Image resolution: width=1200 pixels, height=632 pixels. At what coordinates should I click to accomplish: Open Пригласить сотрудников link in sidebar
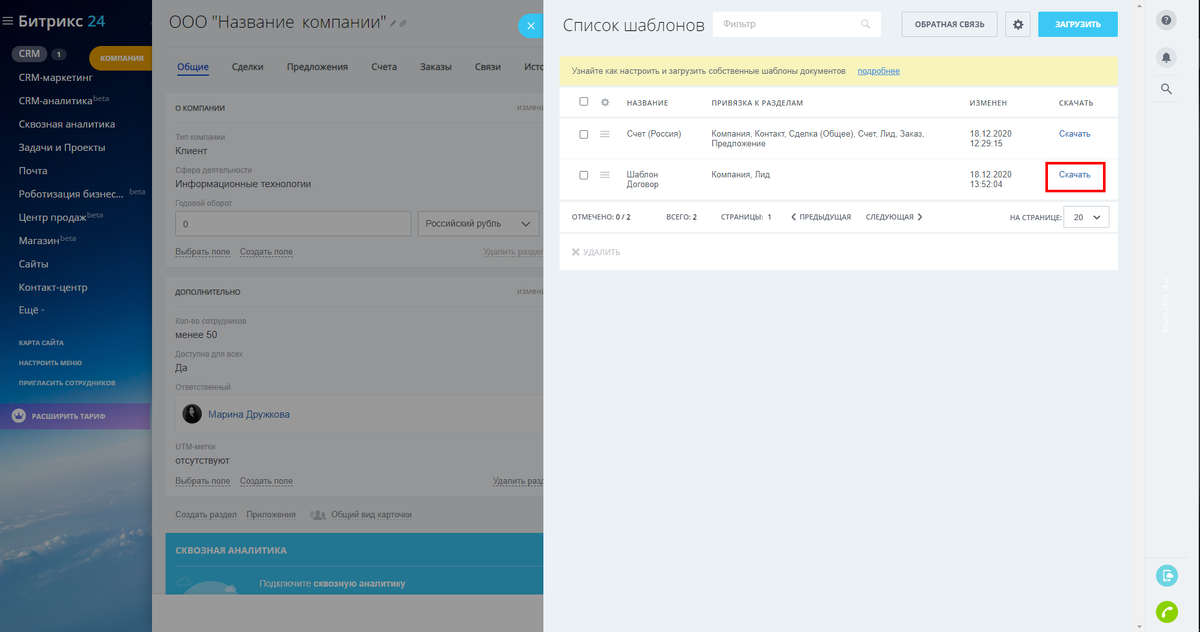pyautogui.click(x=66, y=383)
